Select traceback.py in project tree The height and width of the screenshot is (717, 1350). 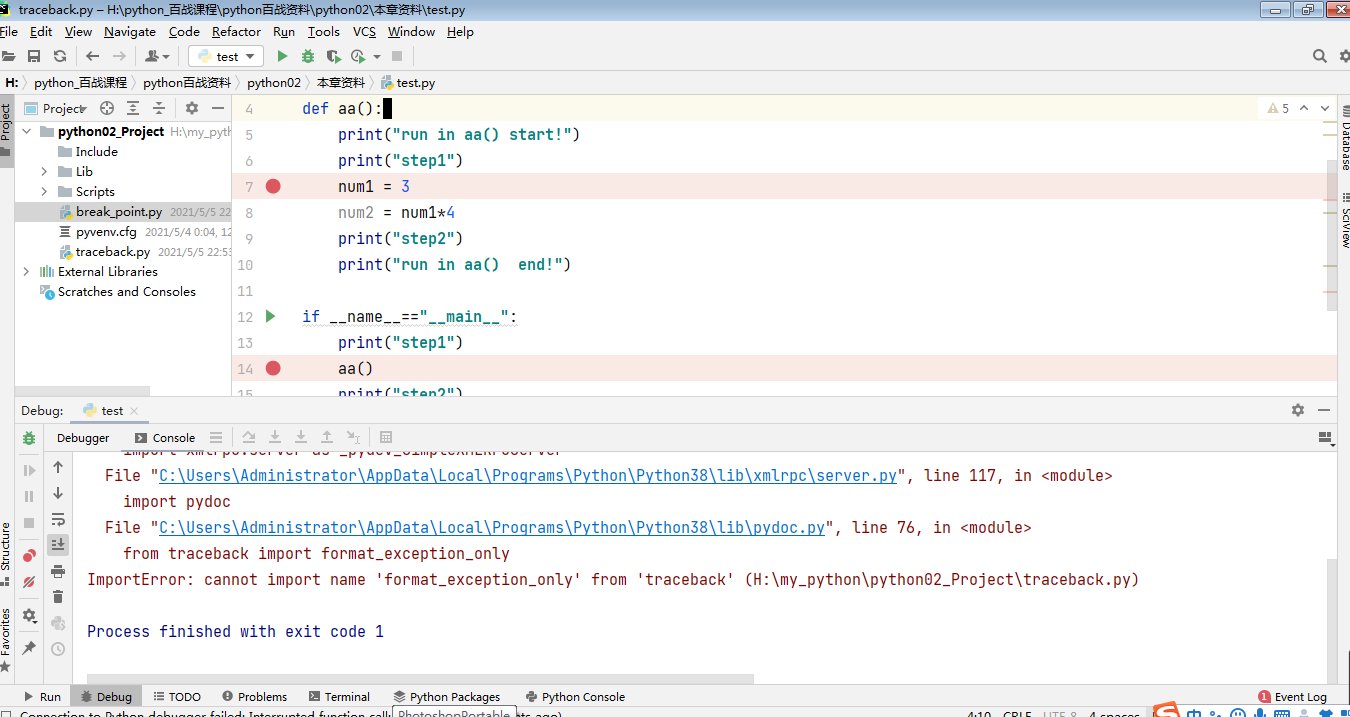(113, 252)
